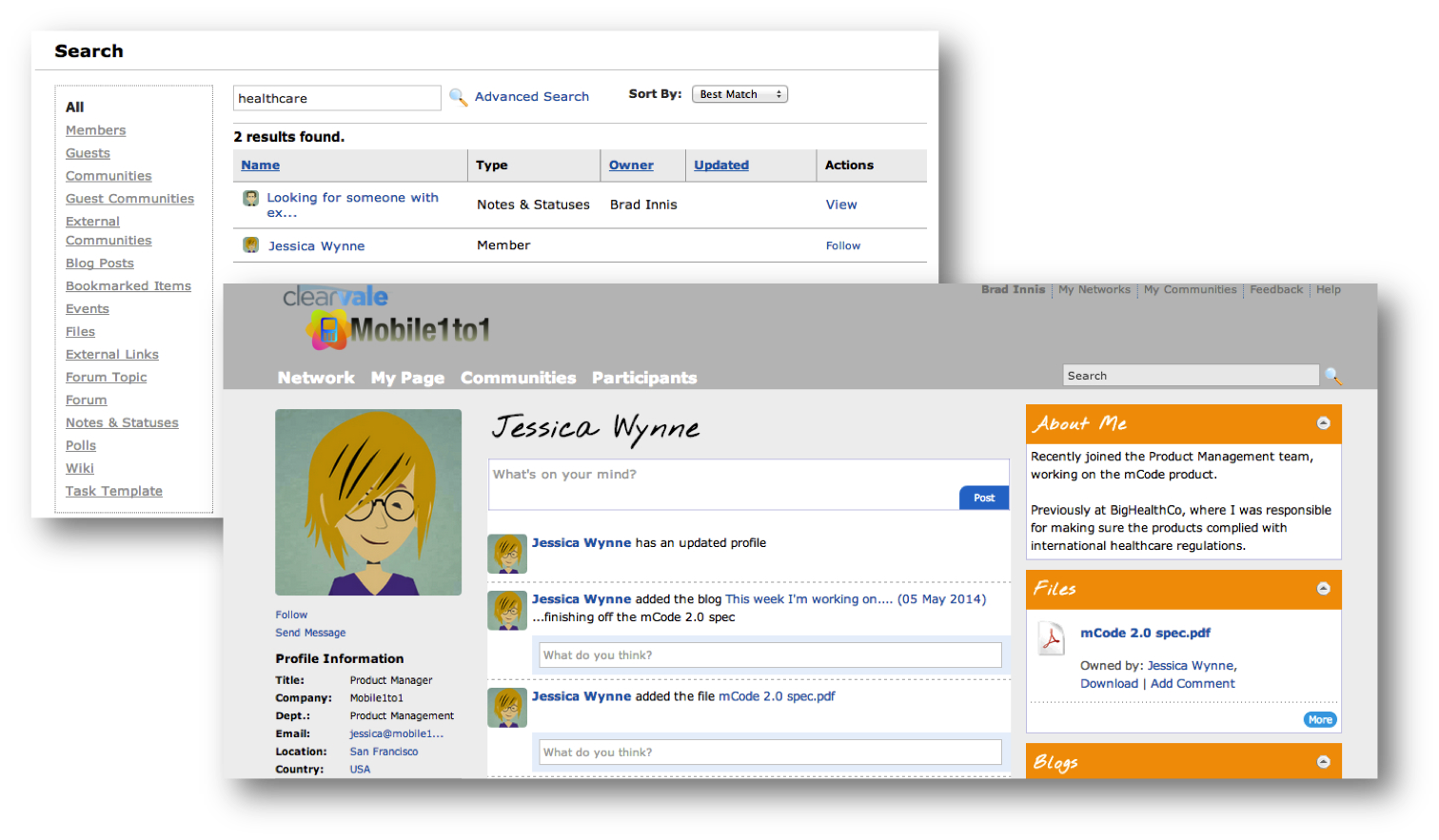Click the magnifier icon beside healthcare search field

coord(458,97)
